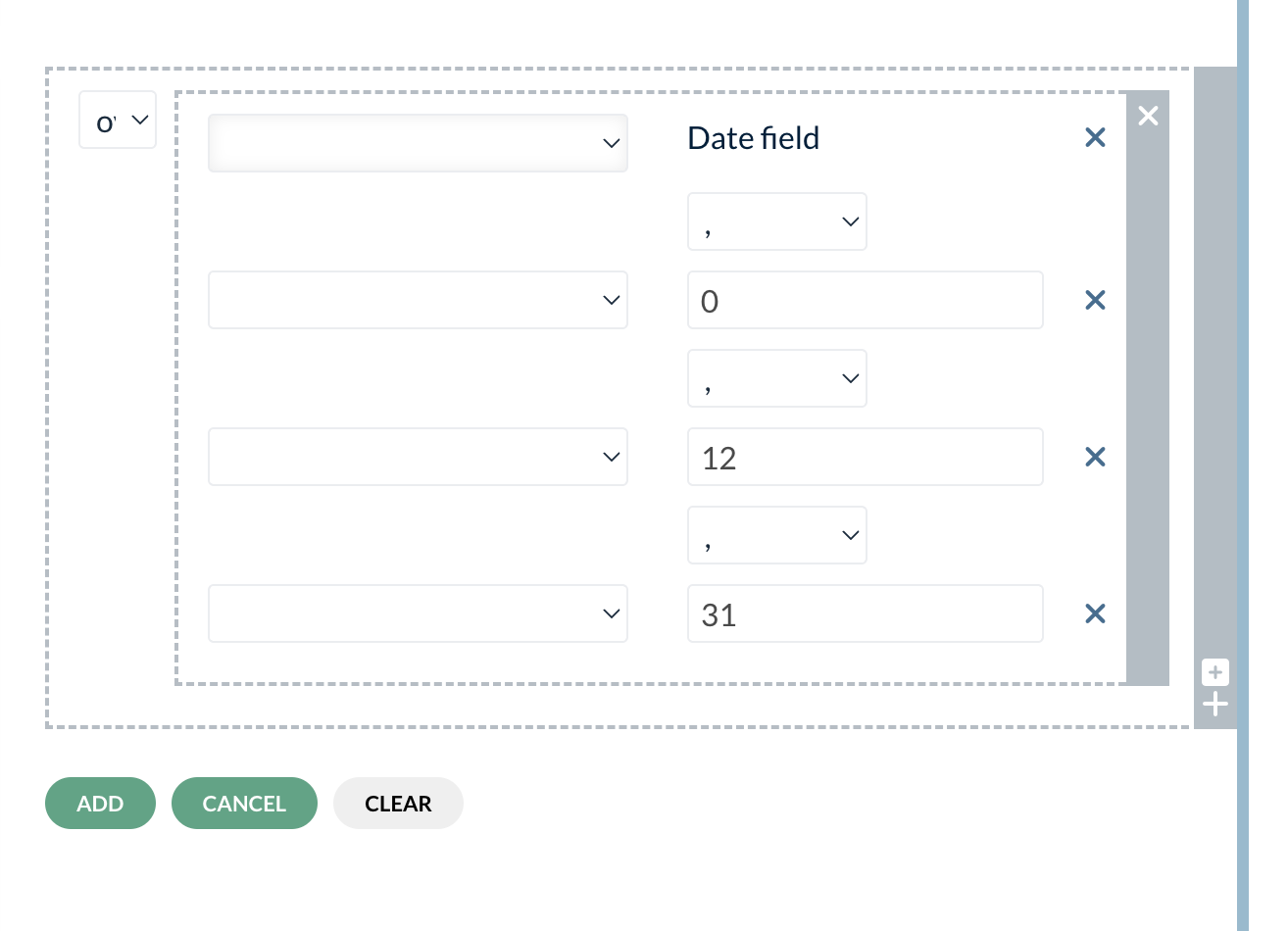
Task: Open the dropdown beside Date field
Action: pyautogui.click(x=418, y=143)
